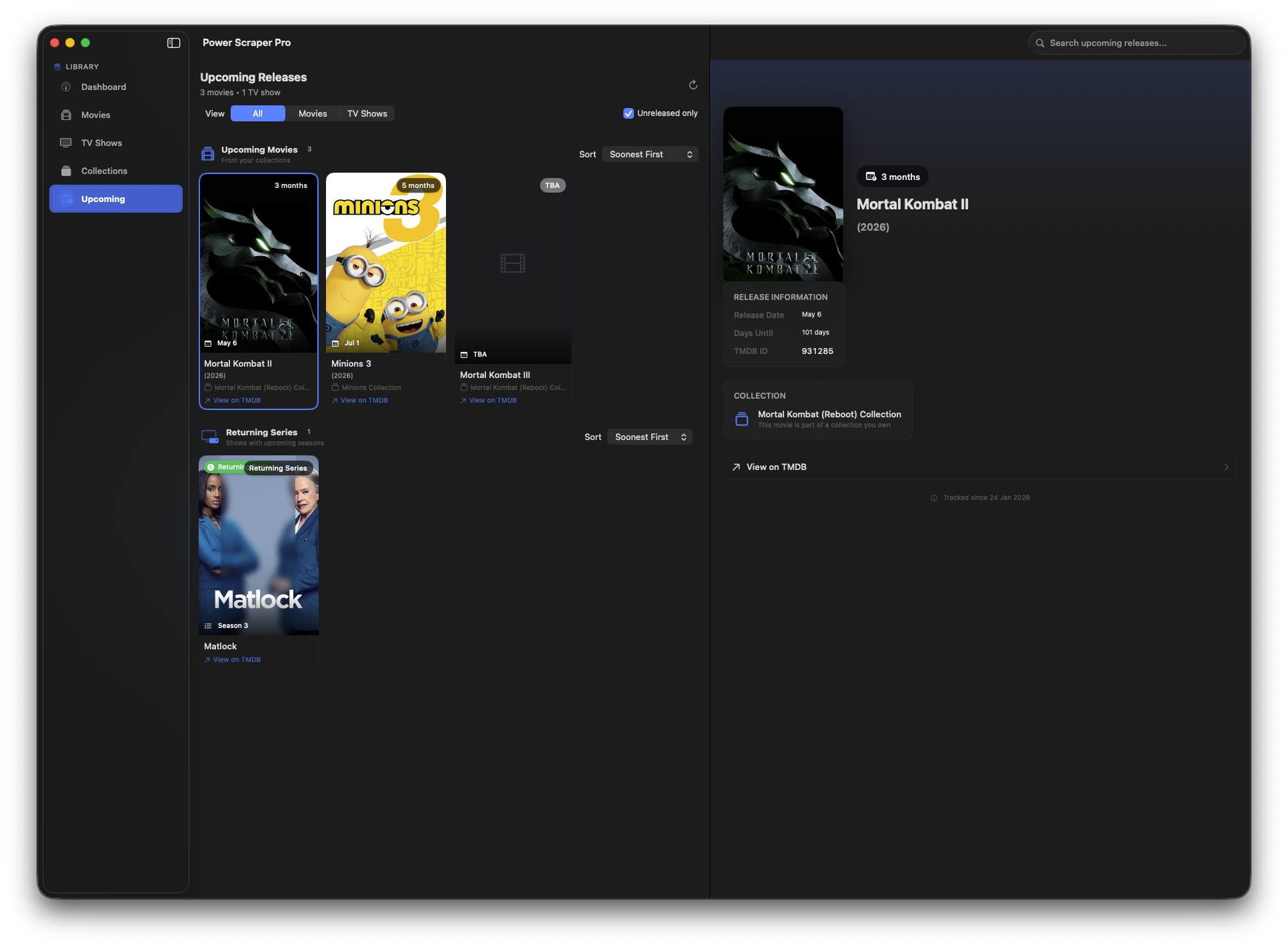
Task: Click the collection box icon beside Mortal Kombat Reboot Collection
Action: (741, 419)
